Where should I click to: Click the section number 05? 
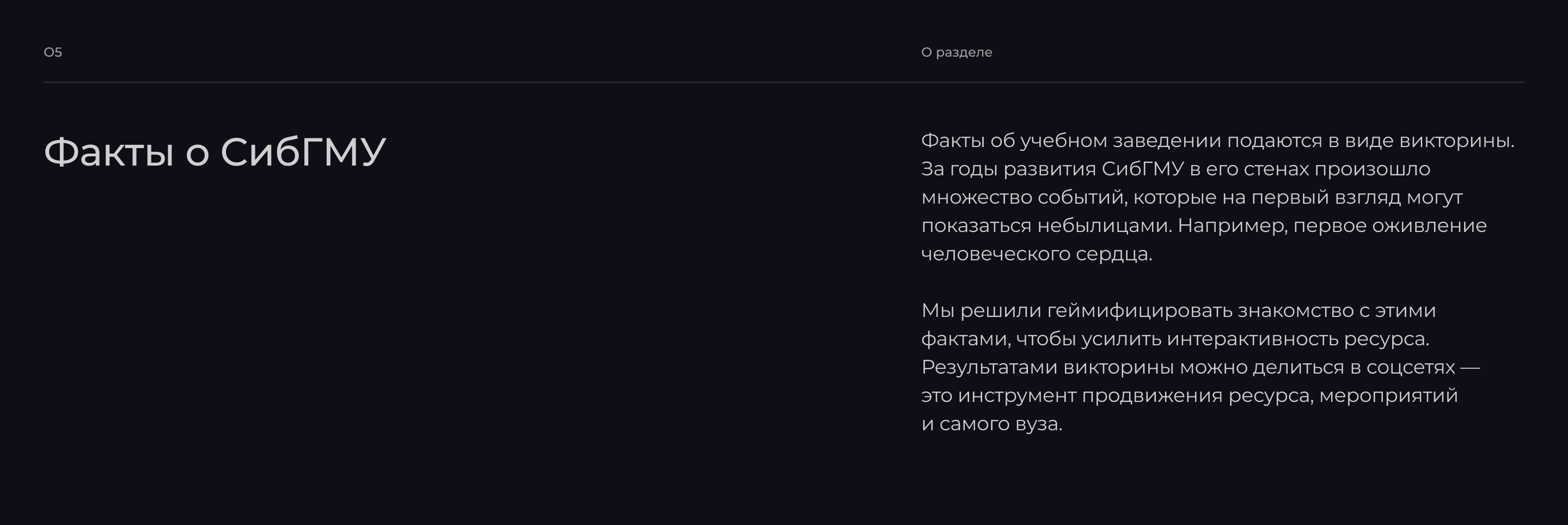pyautogui.click(x=53, y=52)
